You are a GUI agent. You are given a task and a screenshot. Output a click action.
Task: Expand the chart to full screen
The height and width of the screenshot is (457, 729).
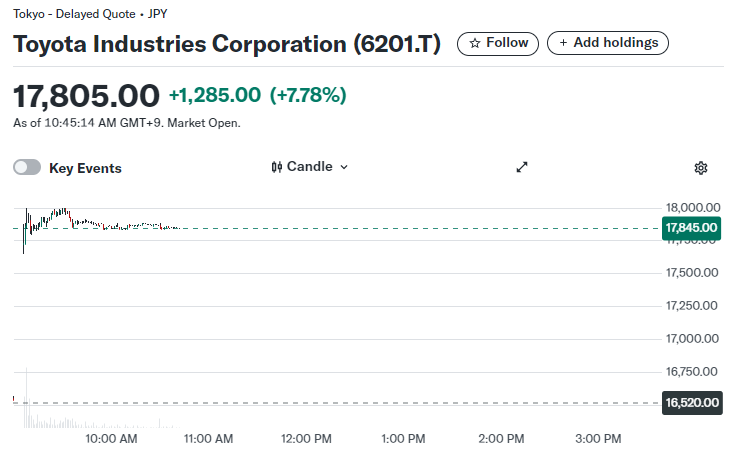click(x=521, y=168)
